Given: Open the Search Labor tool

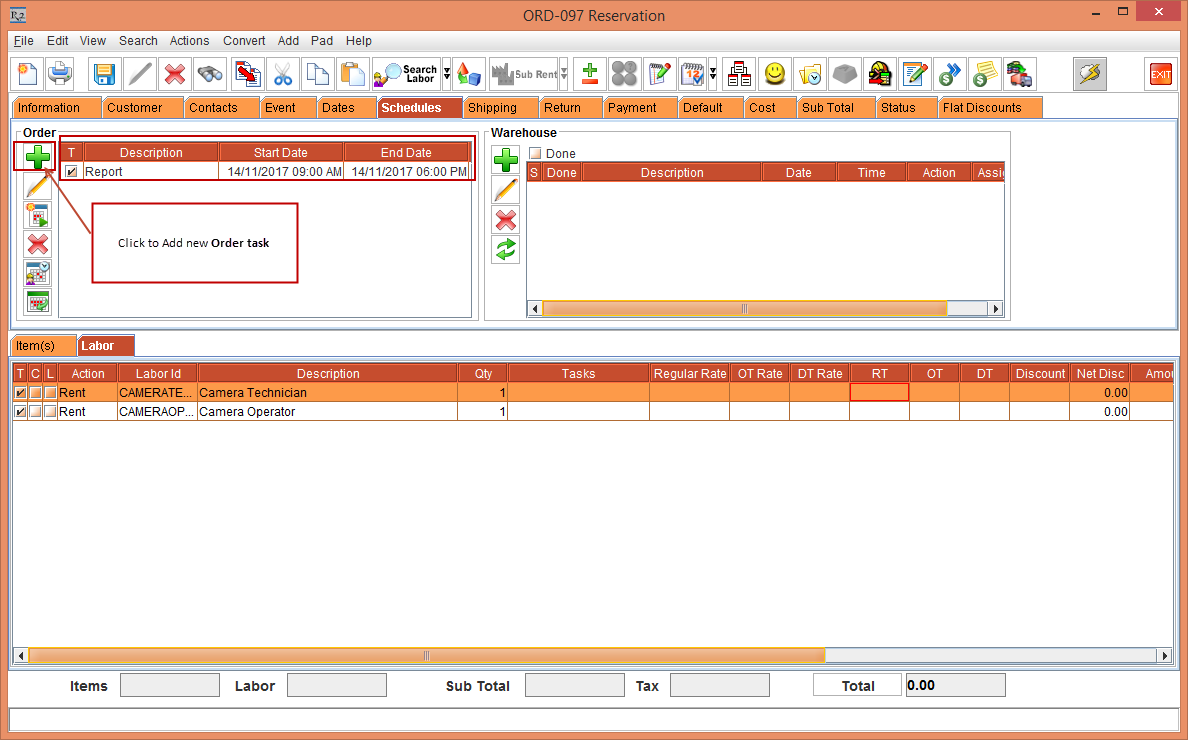Looking at the screenshot, I should 405,73.
